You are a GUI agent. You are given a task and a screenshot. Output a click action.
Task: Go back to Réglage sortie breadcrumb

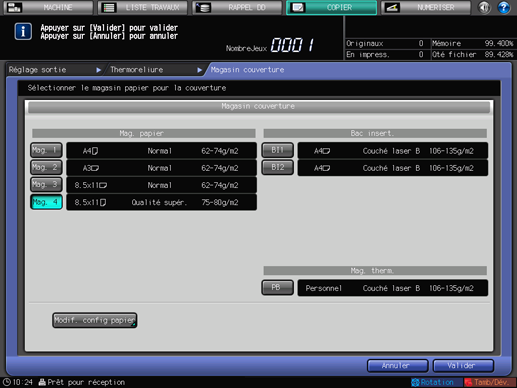pyautogui.click(x=37, y=70)
